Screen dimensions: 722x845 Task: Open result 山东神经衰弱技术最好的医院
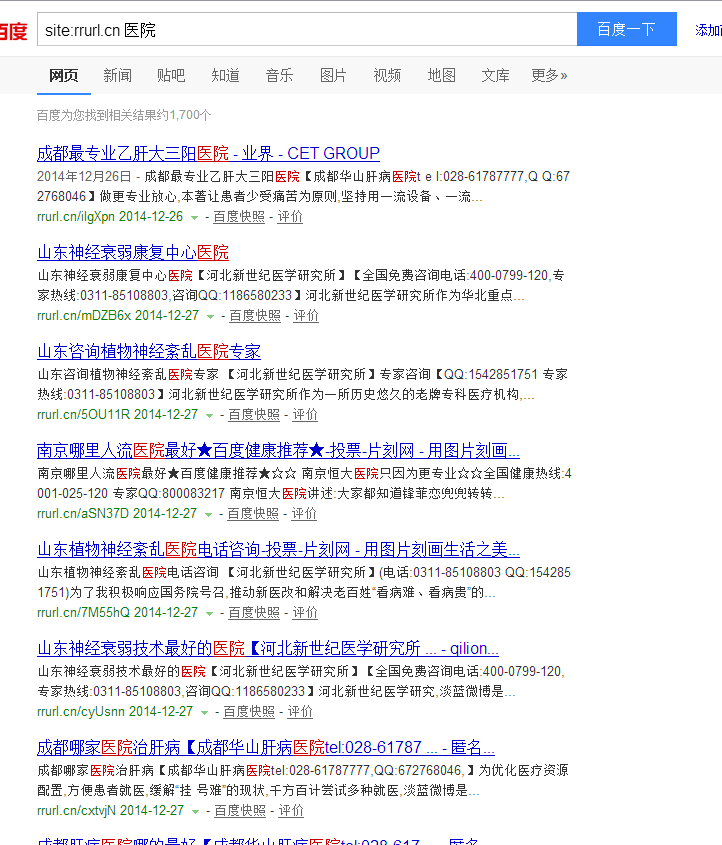coord(268,649)
